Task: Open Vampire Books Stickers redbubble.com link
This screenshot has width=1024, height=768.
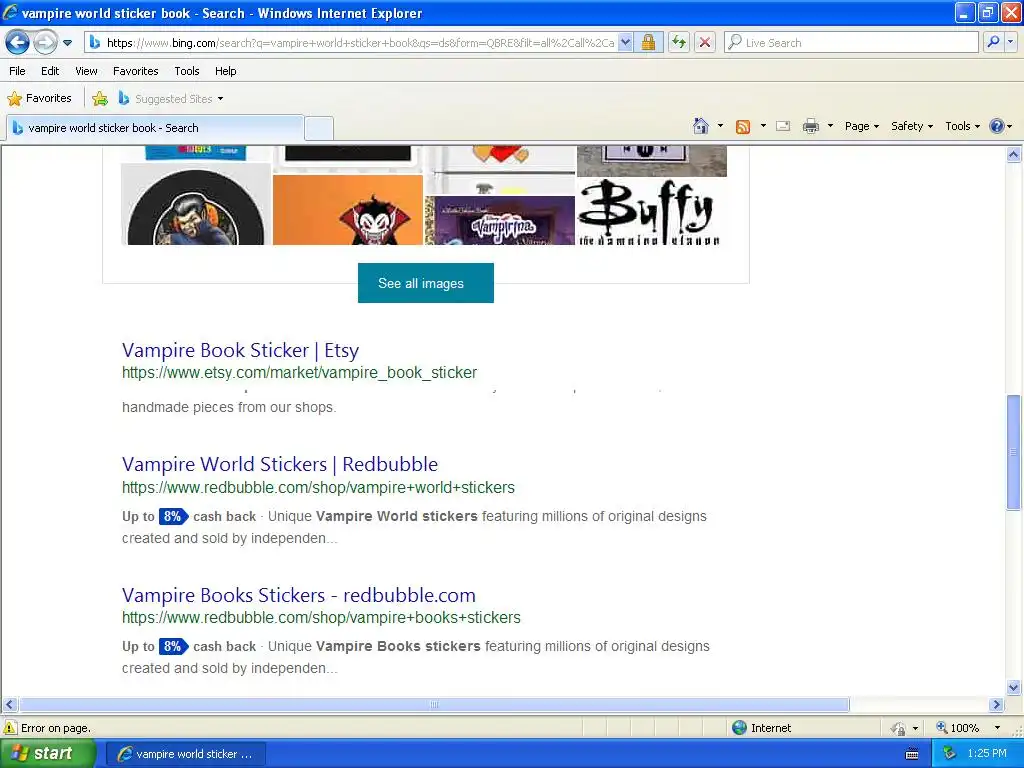Action: pyautogui.click(x=298, y=595)
